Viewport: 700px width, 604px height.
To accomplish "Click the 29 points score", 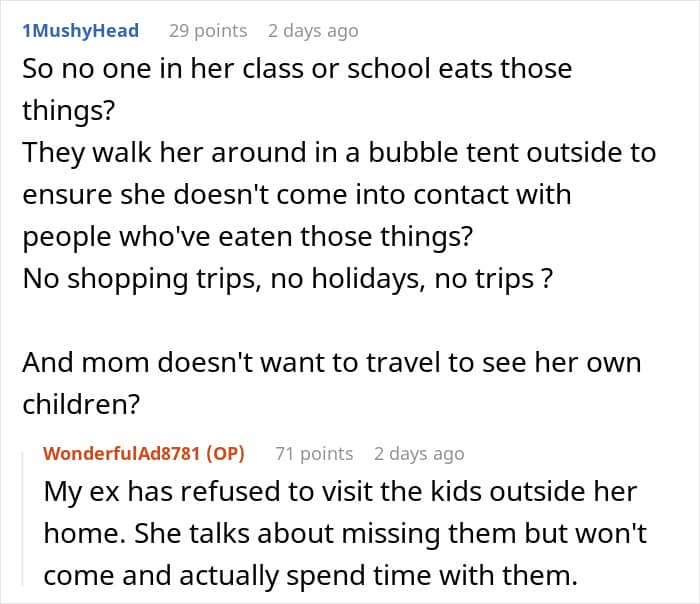I will point(208,31).
